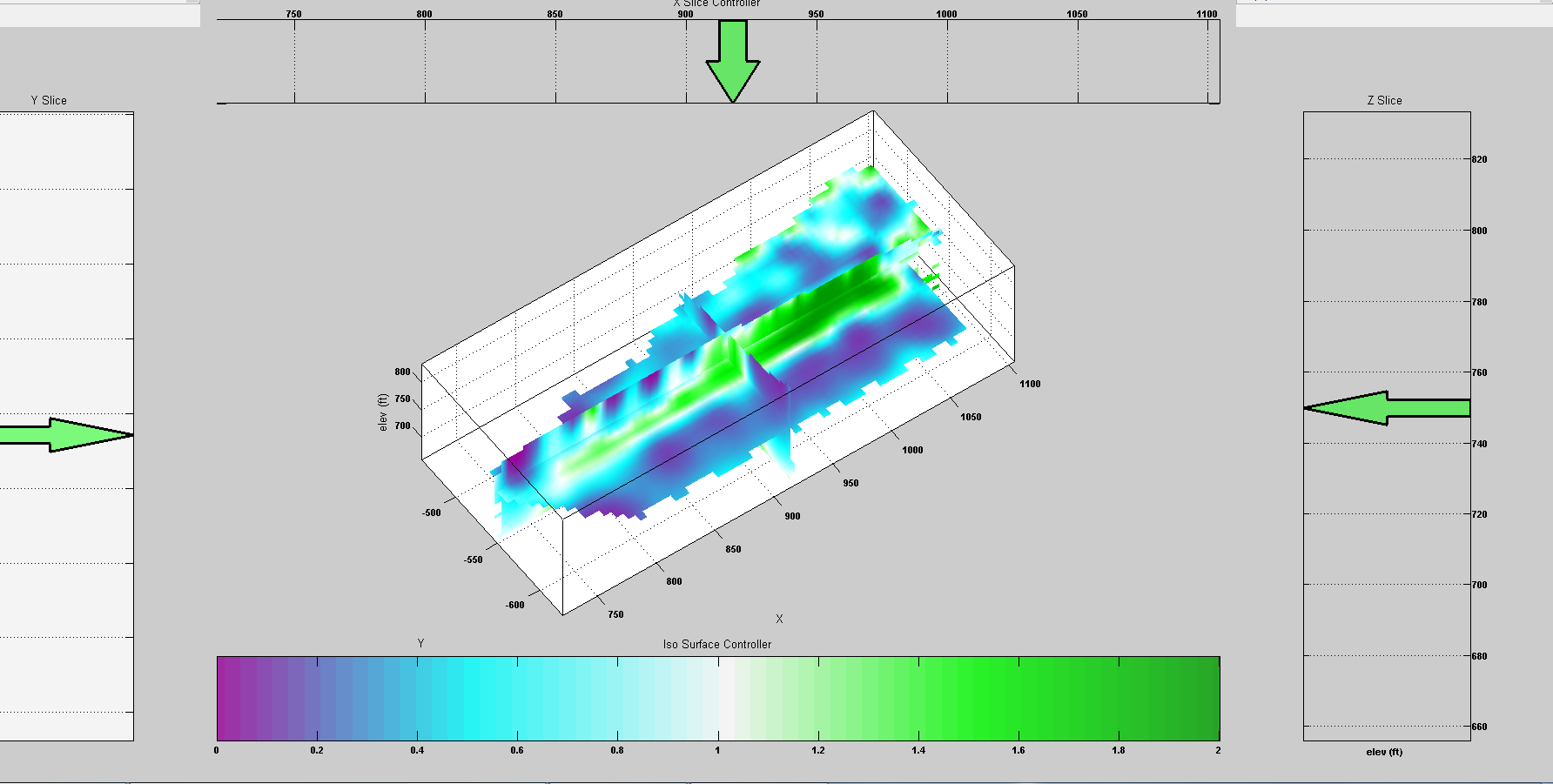Screen dimensions: 1553x784
Task: Click the '900' X-axis label on 3D plot
Action: click(792, 517)
